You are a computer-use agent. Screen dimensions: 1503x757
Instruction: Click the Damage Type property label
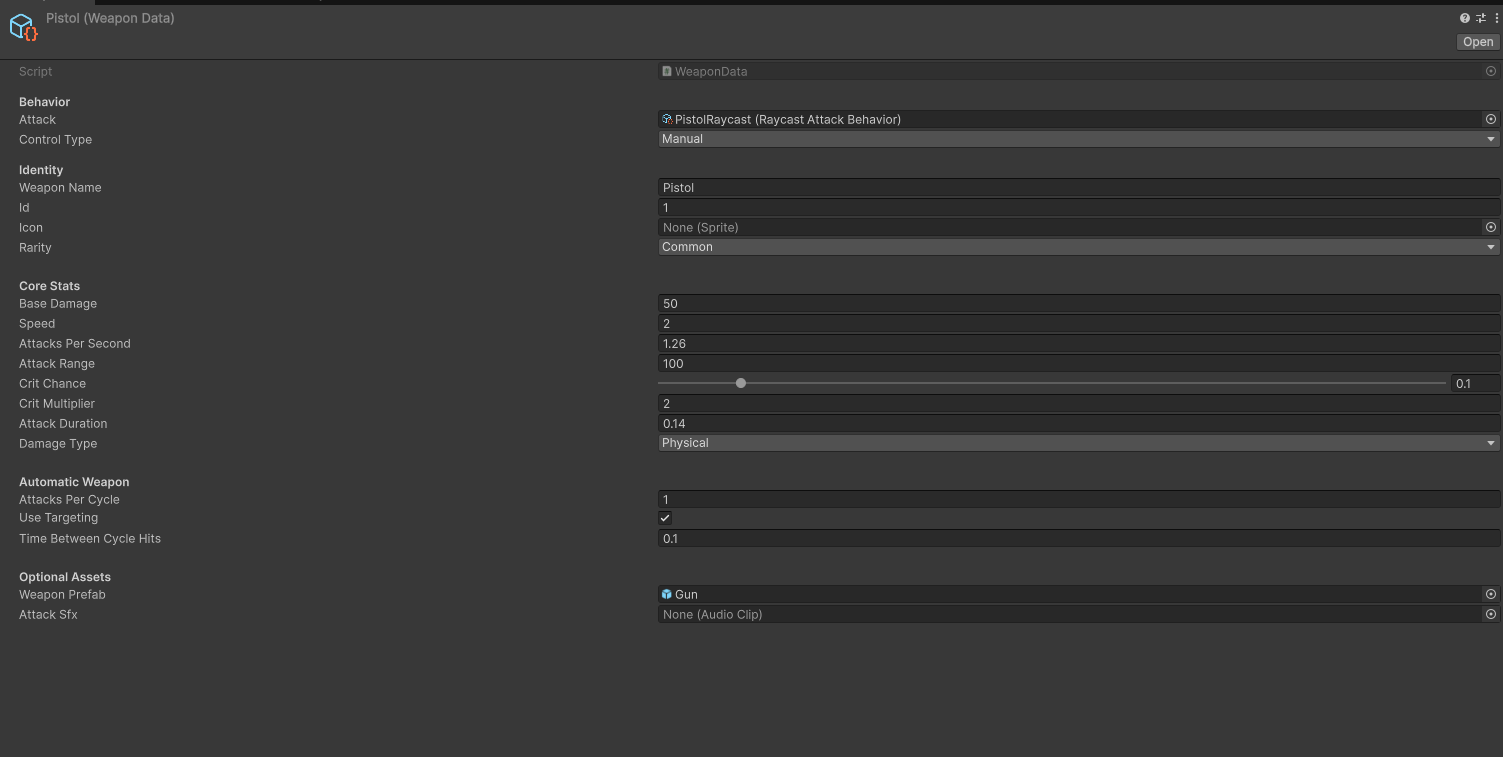(x=58, y=443)
